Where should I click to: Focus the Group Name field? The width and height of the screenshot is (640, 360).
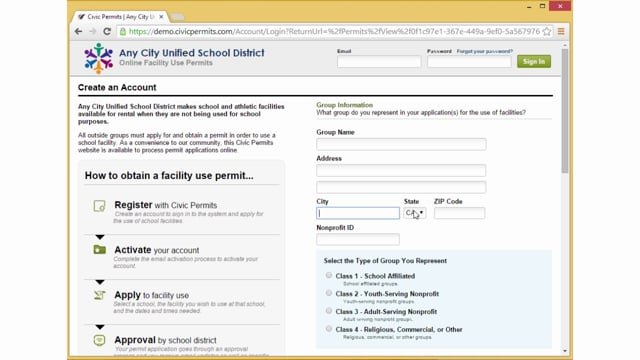click(x=401, y=144)
